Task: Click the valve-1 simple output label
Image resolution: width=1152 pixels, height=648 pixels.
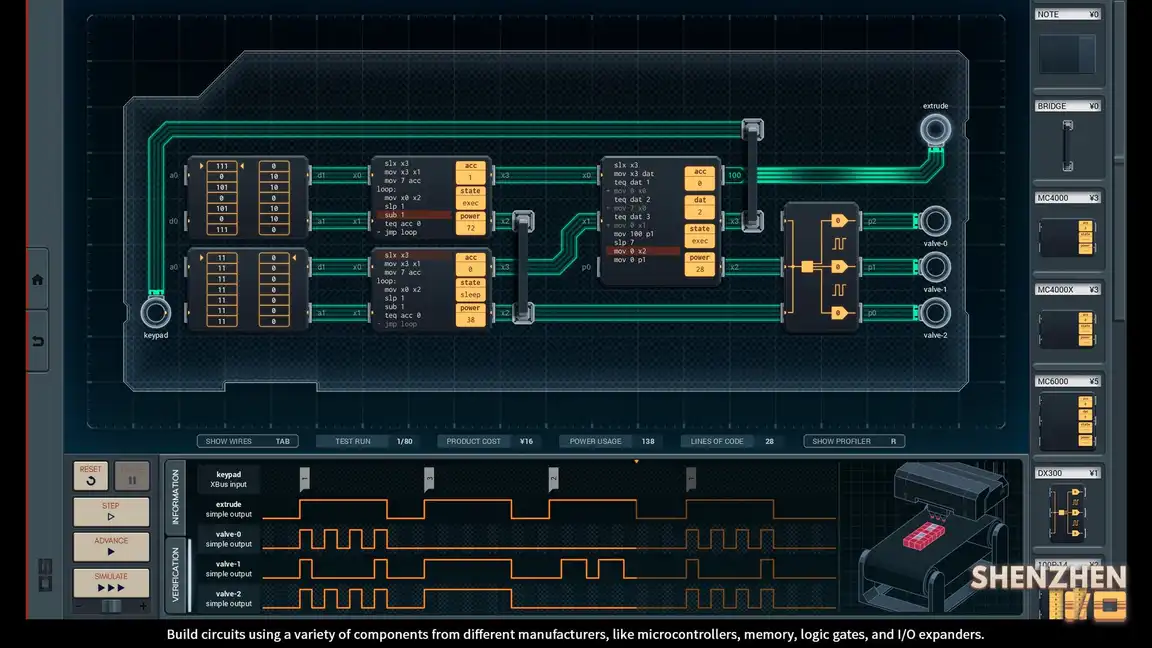Action: [228, 569]
